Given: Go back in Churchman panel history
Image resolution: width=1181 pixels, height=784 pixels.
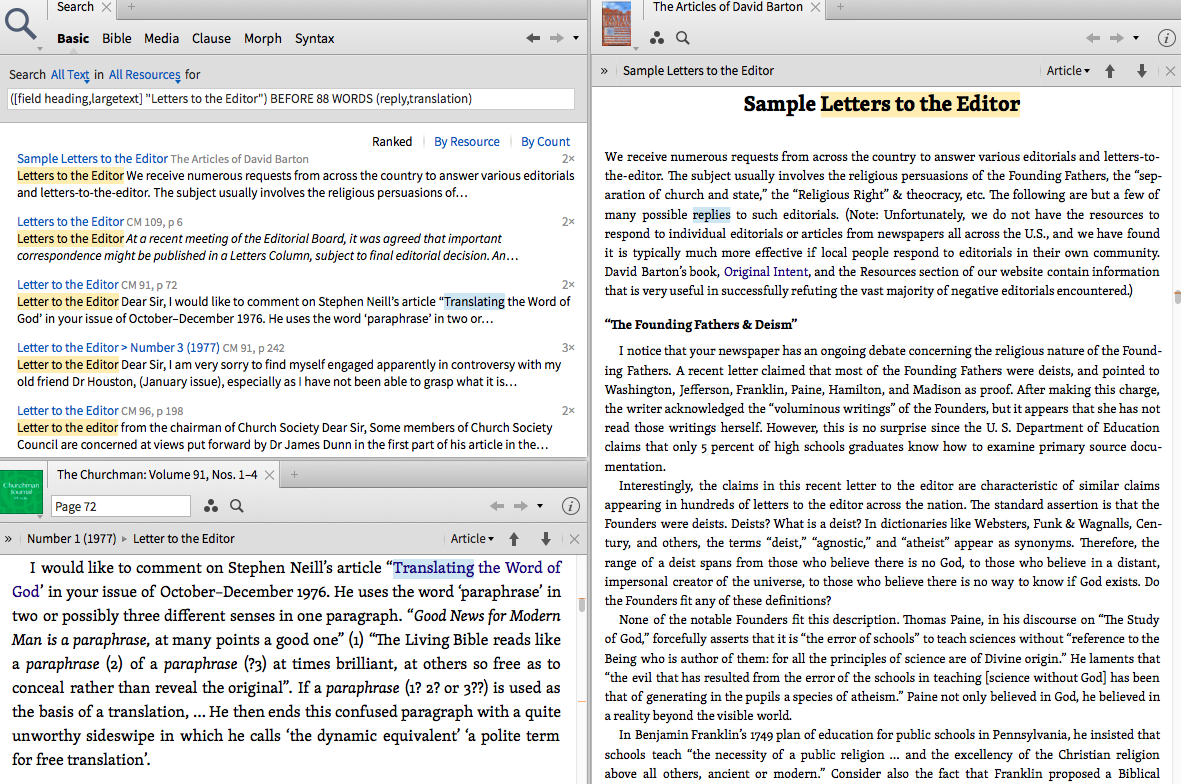Looking at the screenshot, I should [x=497, y=506].
